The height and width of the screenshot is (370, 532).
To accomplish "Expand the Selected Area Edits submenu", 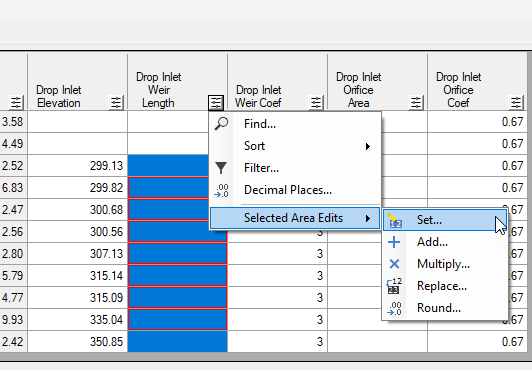I will [295, 218].
